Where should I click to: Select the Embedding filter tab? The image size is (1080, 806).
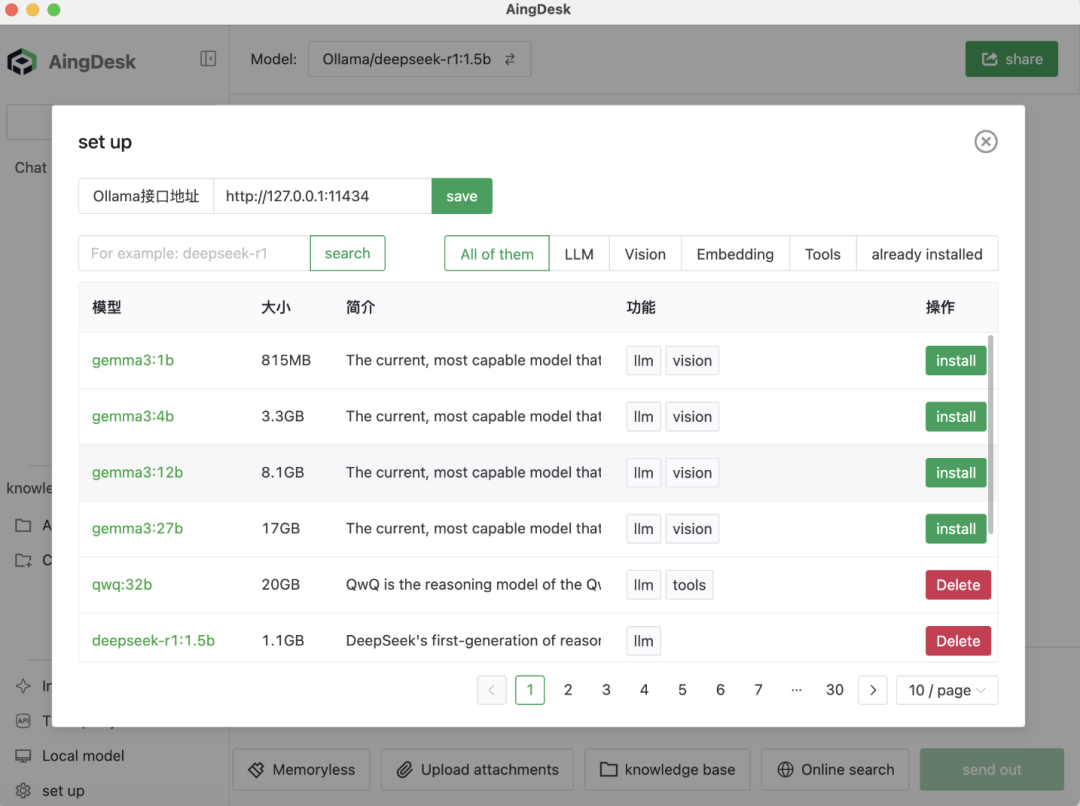735,254
